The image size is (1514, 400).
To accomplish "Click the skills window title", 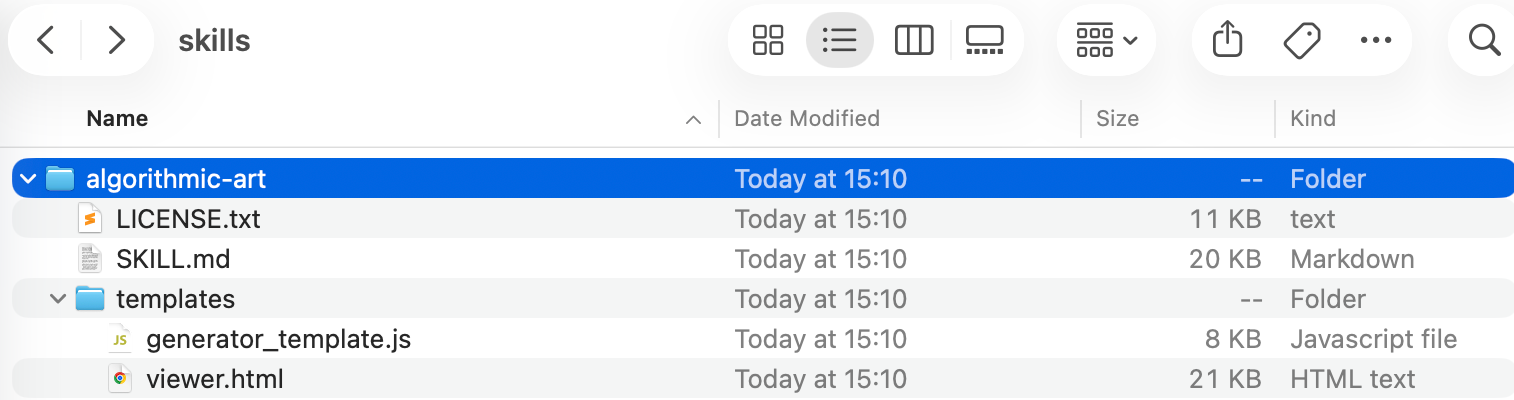I will (214, 40).
